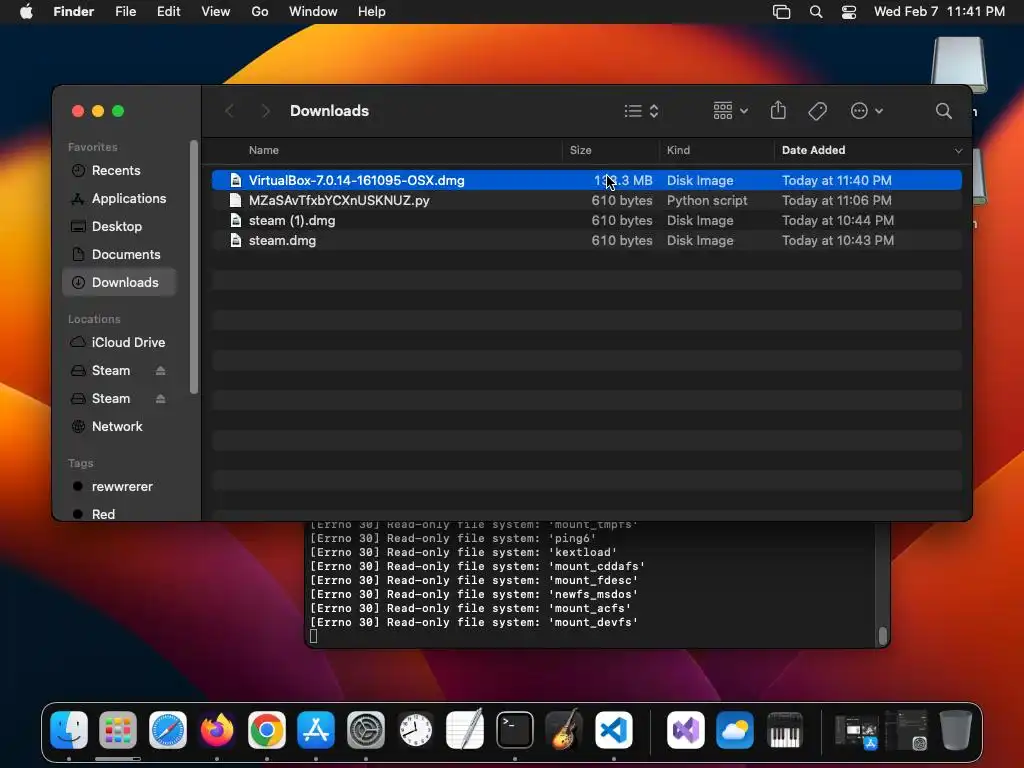Sort files by Kind column
This screenshot has height=768, width=1024.
click(678, 150)
